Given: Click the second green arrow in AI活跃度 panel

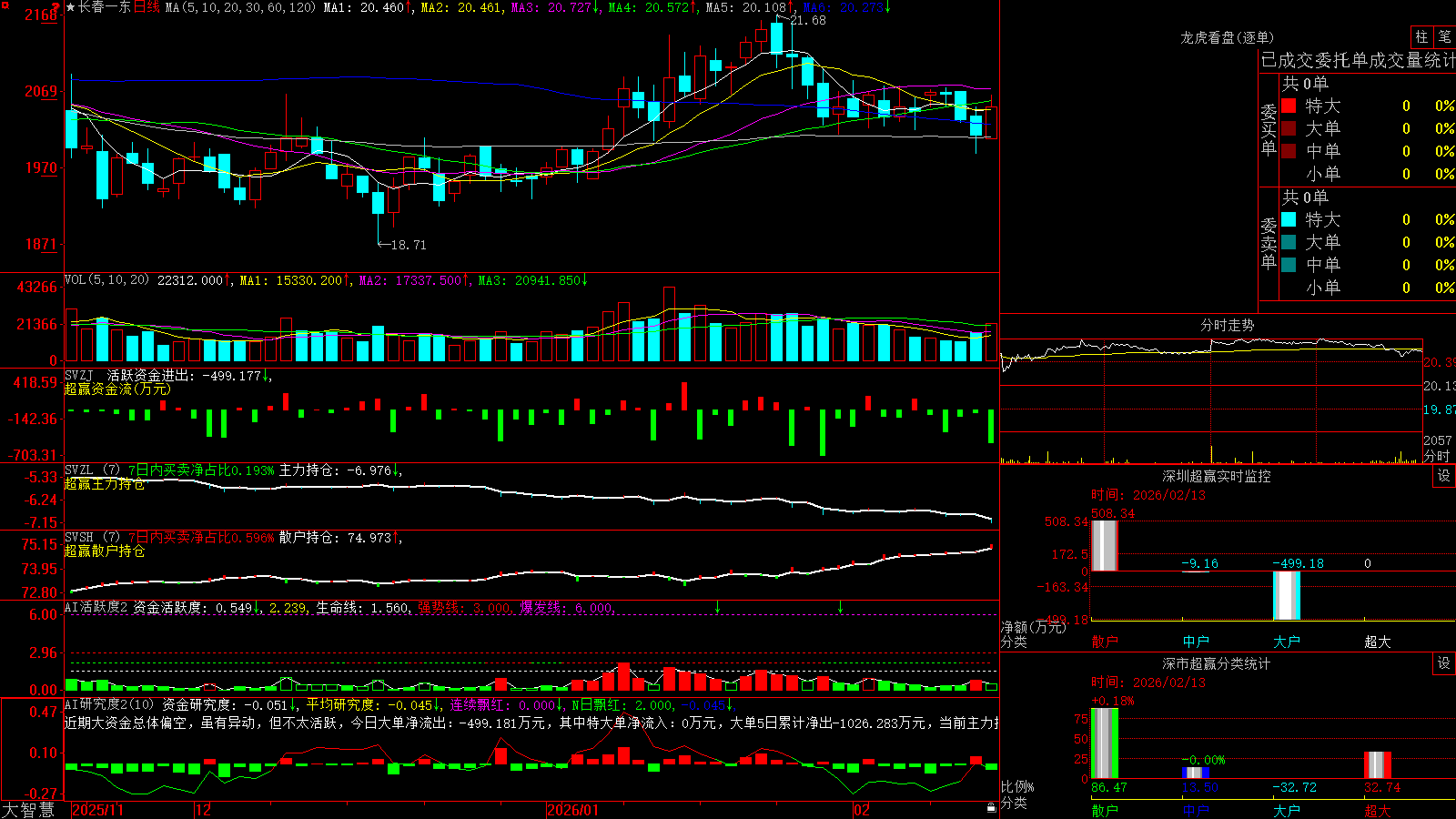Looking at the screenshot, I should 840,607.
